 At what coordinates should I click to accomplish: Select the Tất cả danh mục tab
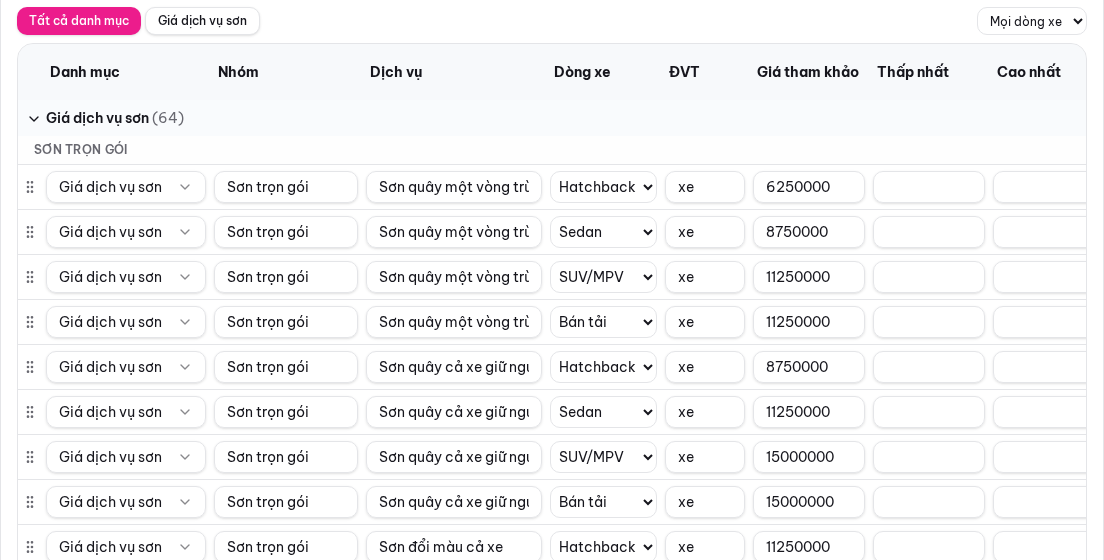79,21
